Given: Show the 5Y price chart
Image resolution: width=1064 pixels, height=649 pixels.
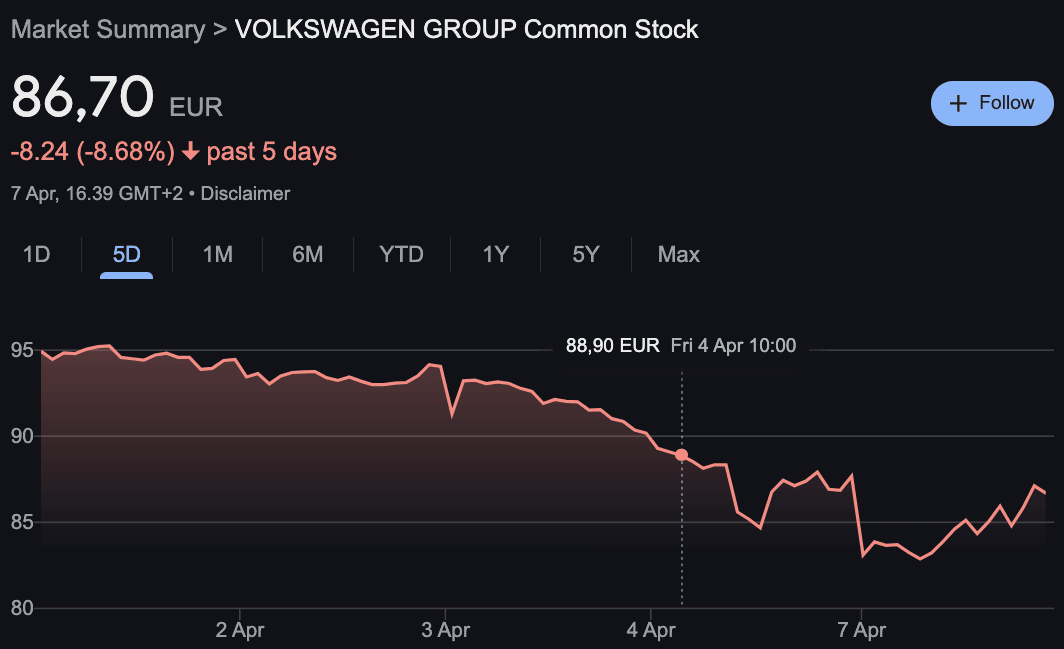Looking at the screenshot, I should pos(585,254).
